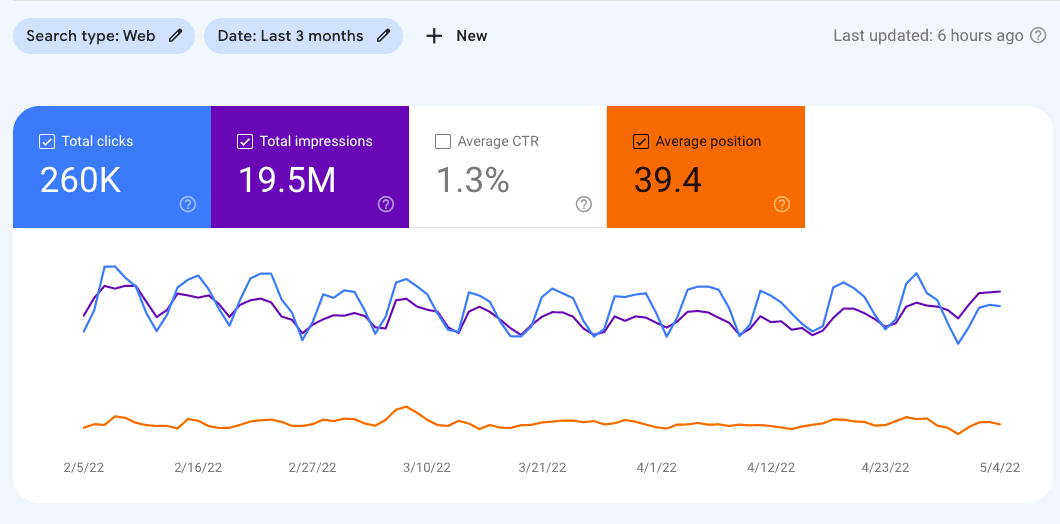This screenshot has width=1060, height=524.
Task: Click the pencil icon on Date filter
Action: pos(384,36)
